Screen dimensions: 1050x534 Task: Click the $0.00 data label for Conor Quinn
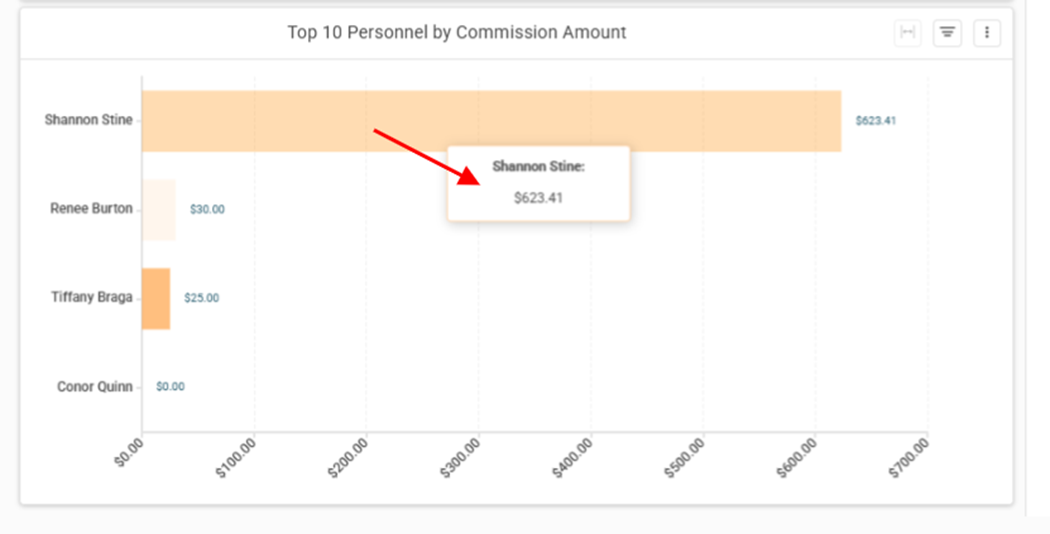[170, 387]
